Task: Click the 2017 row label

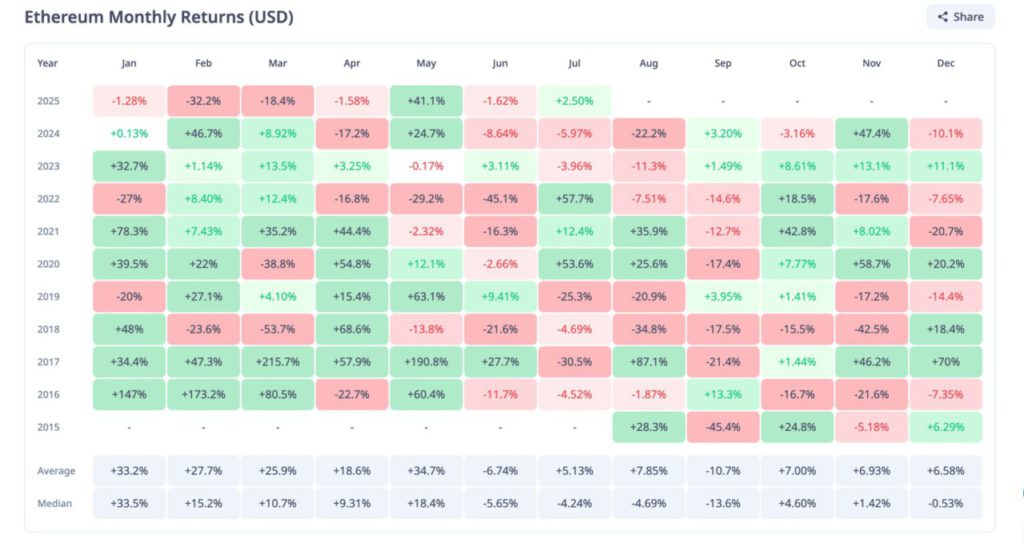Action: click(x=48, y=362)
